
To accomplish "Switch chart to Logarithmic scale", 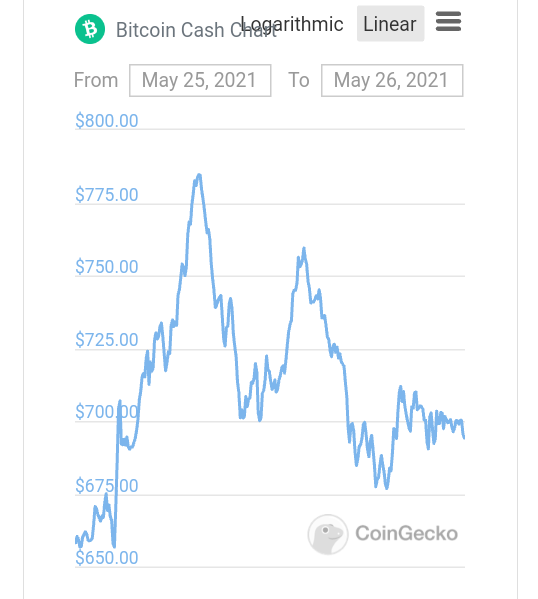I will [x=292, y=24].
